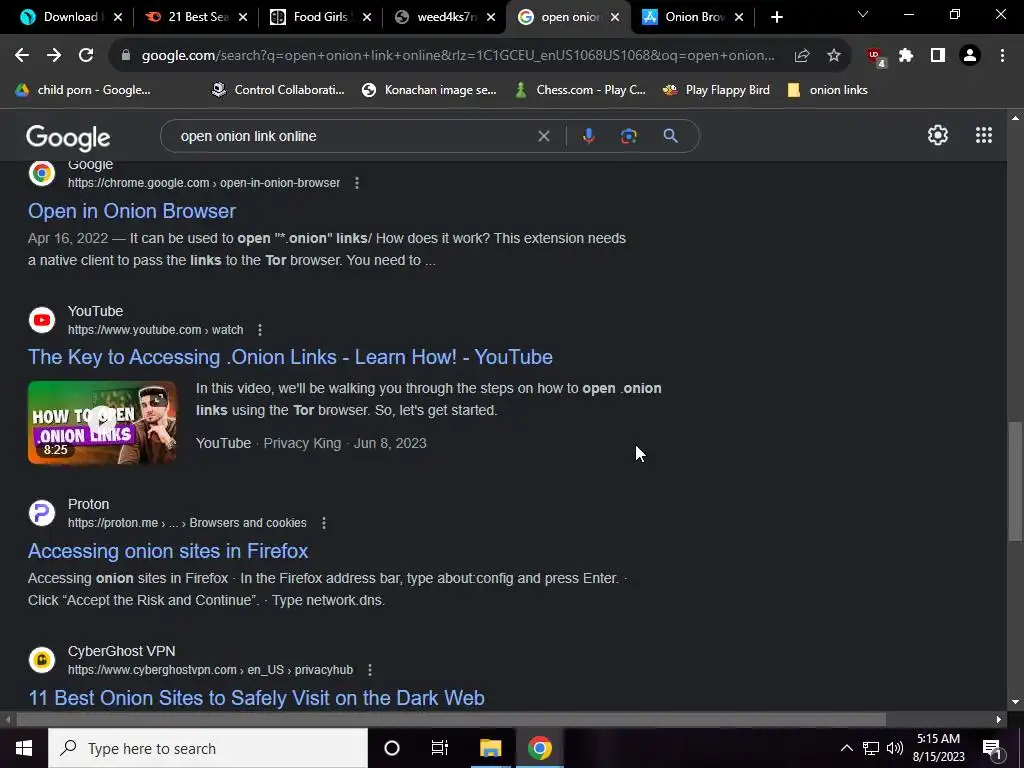Image resolution: width=1024 pixels, height=768 pixels.
Task: Click the scroll down arrow
Action: [1015, 702]
